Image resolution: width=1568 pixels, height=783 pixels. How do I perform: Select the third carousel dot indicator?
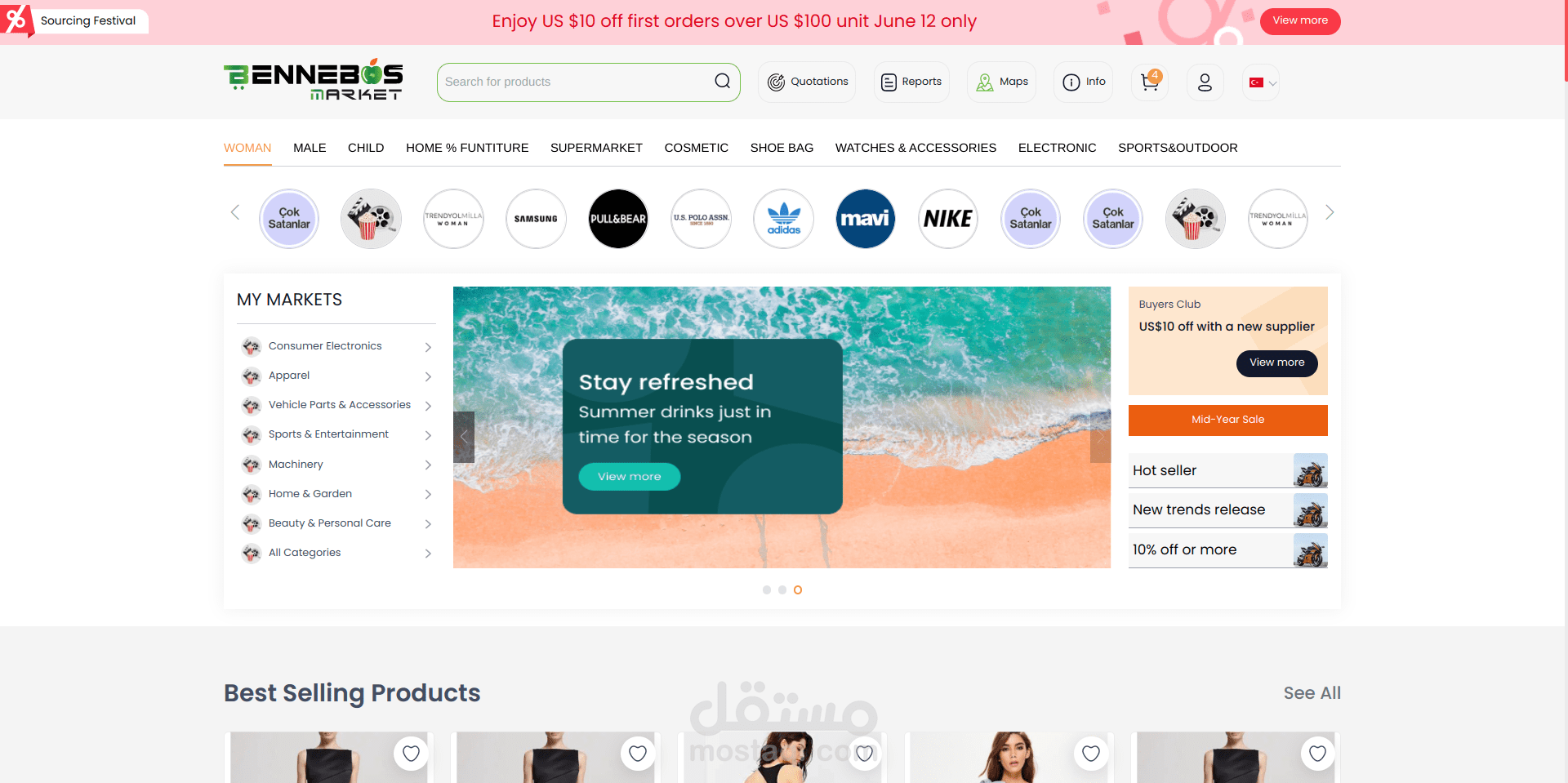[798, 589]
